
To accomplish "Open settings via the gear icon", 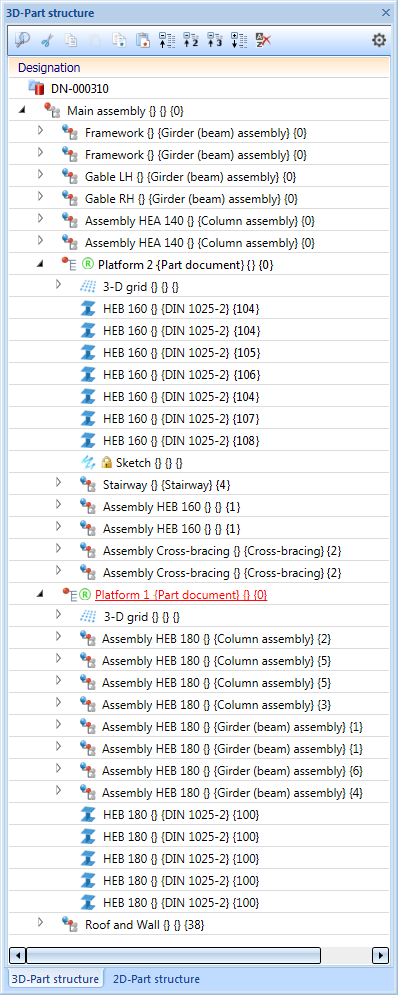I will pyautogui.click(x=379, y=40).
